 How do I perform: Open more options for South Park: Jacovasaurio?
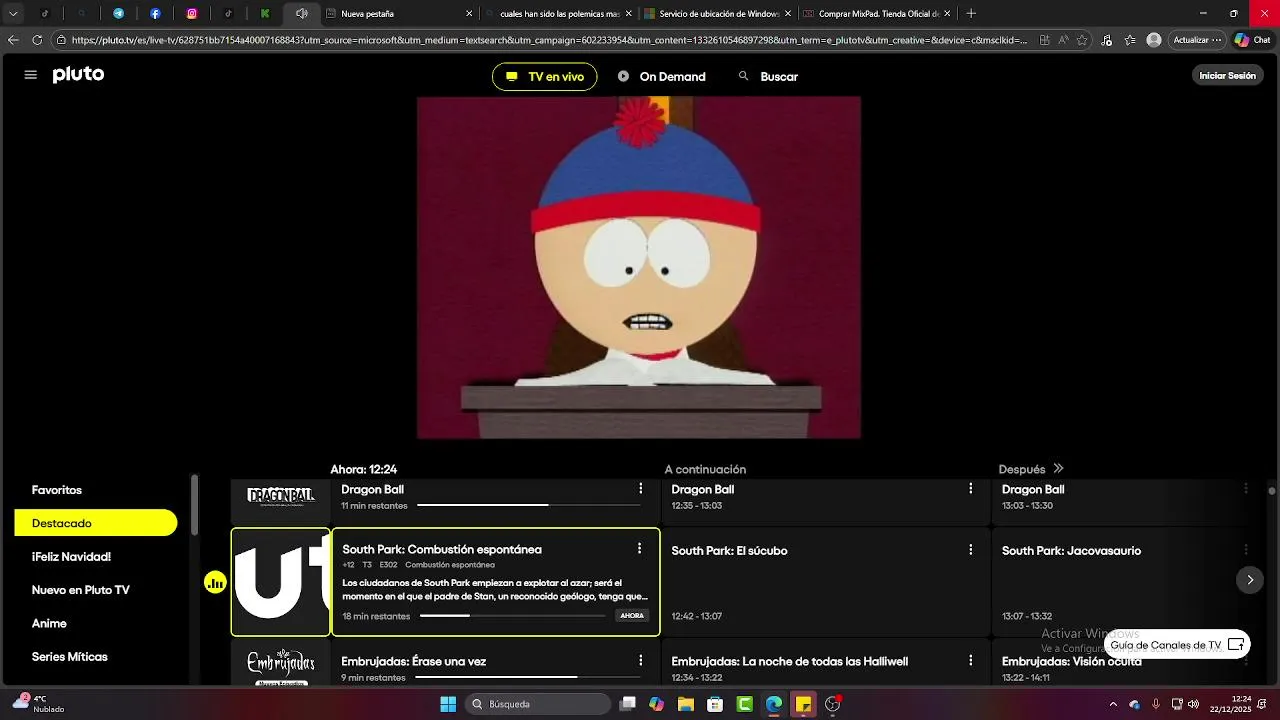tap(1246, 550)
